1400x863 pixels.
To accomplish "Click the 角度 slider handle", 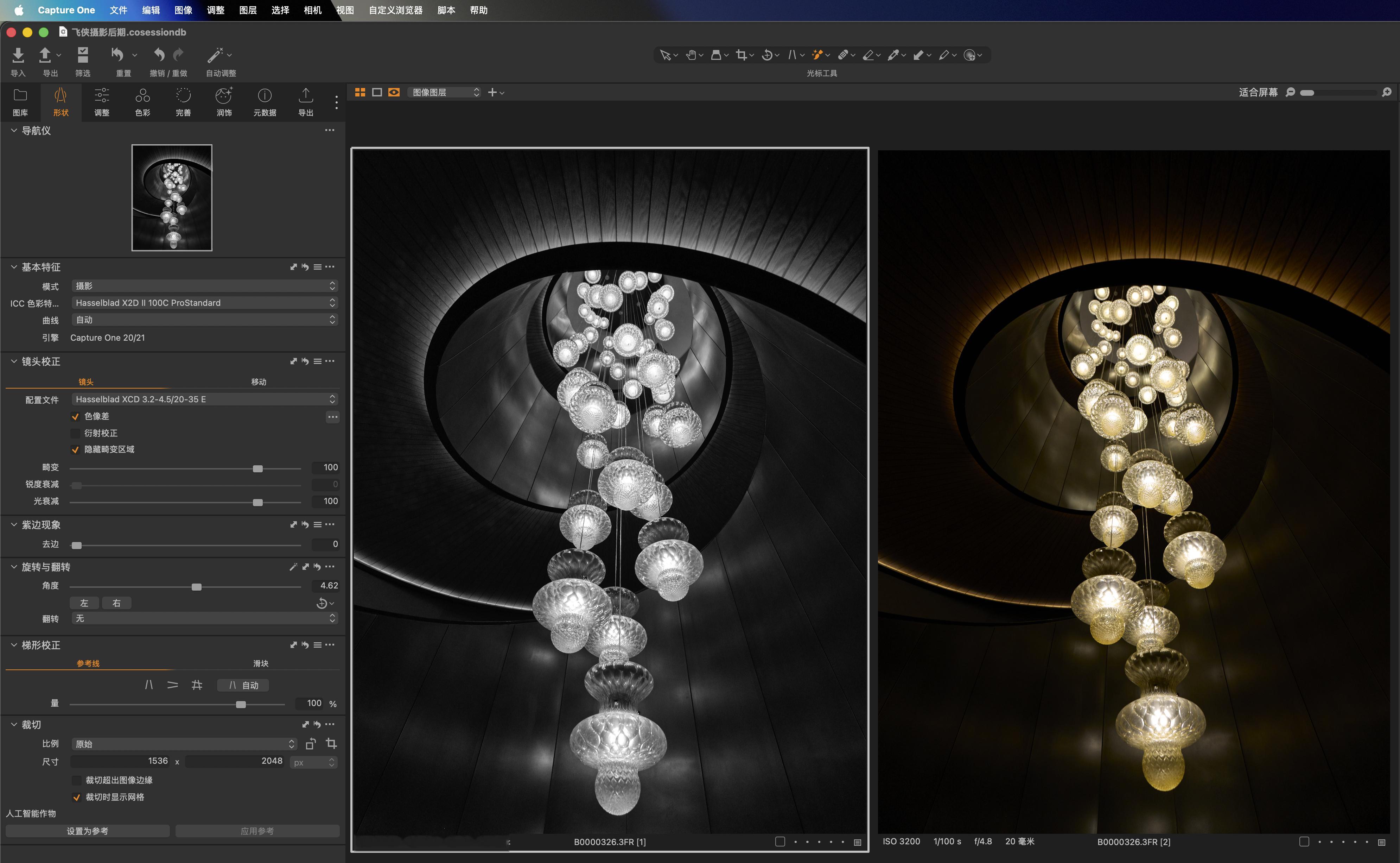I will click(197, 587).
